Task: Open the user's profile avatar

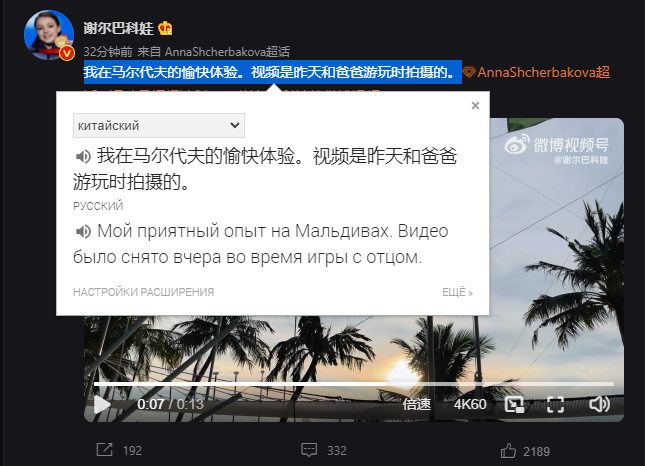Action: [49, 35]
